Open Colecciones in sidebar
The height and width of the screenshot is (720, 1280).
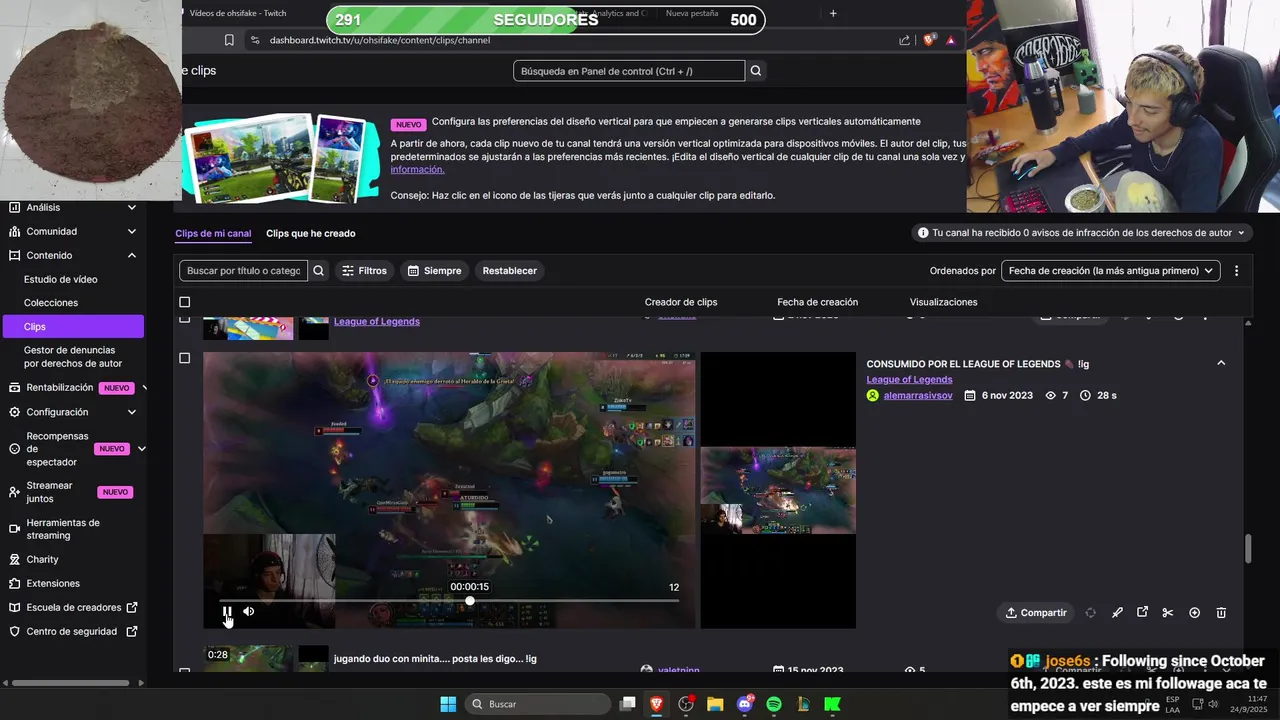click(x=51, y=303)
